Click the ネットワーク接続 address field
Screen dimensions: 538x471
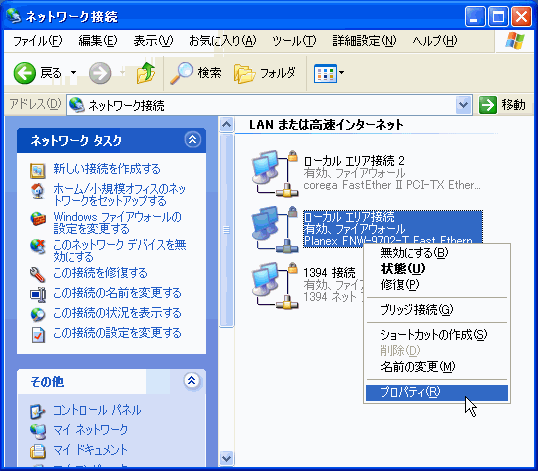coord(261,105)
